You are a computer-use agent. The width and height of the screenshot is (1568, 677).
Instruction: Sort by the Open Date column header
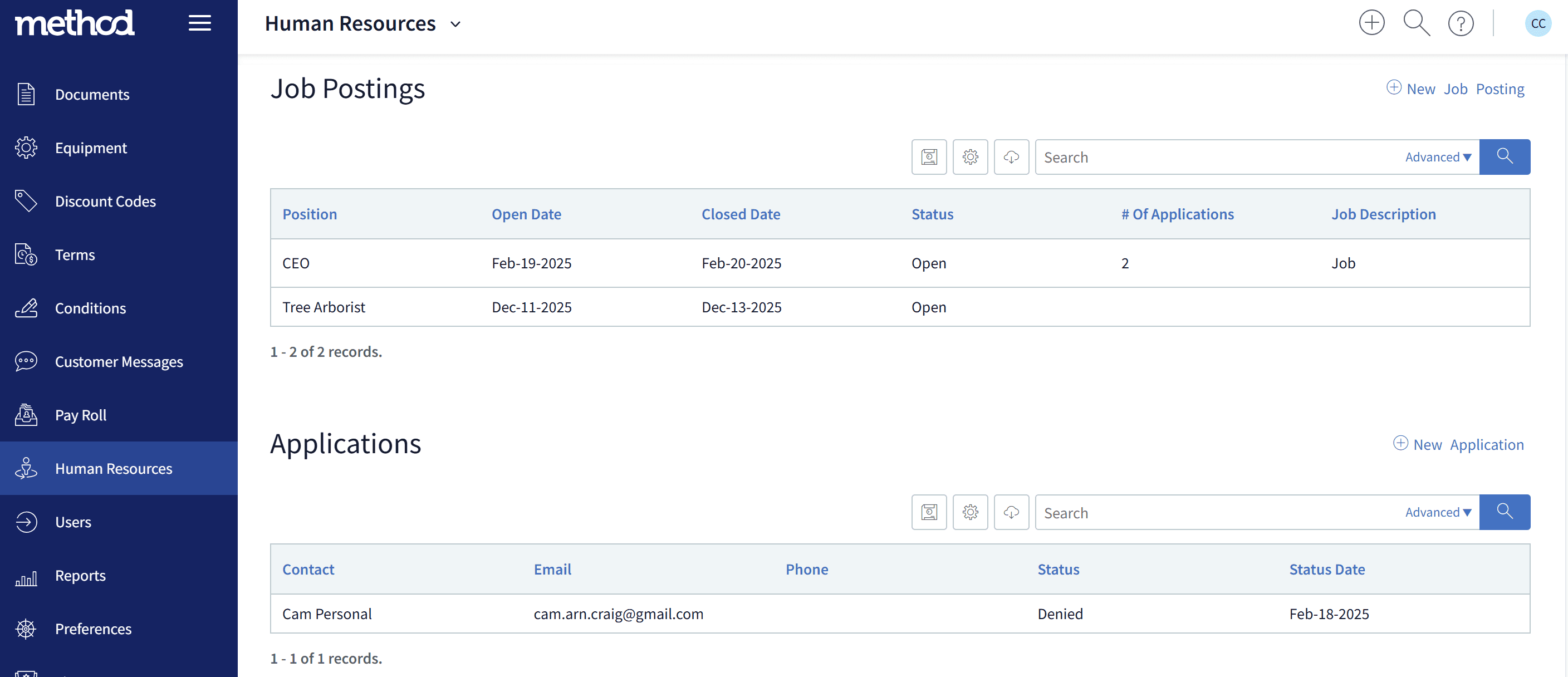(526, 214)
